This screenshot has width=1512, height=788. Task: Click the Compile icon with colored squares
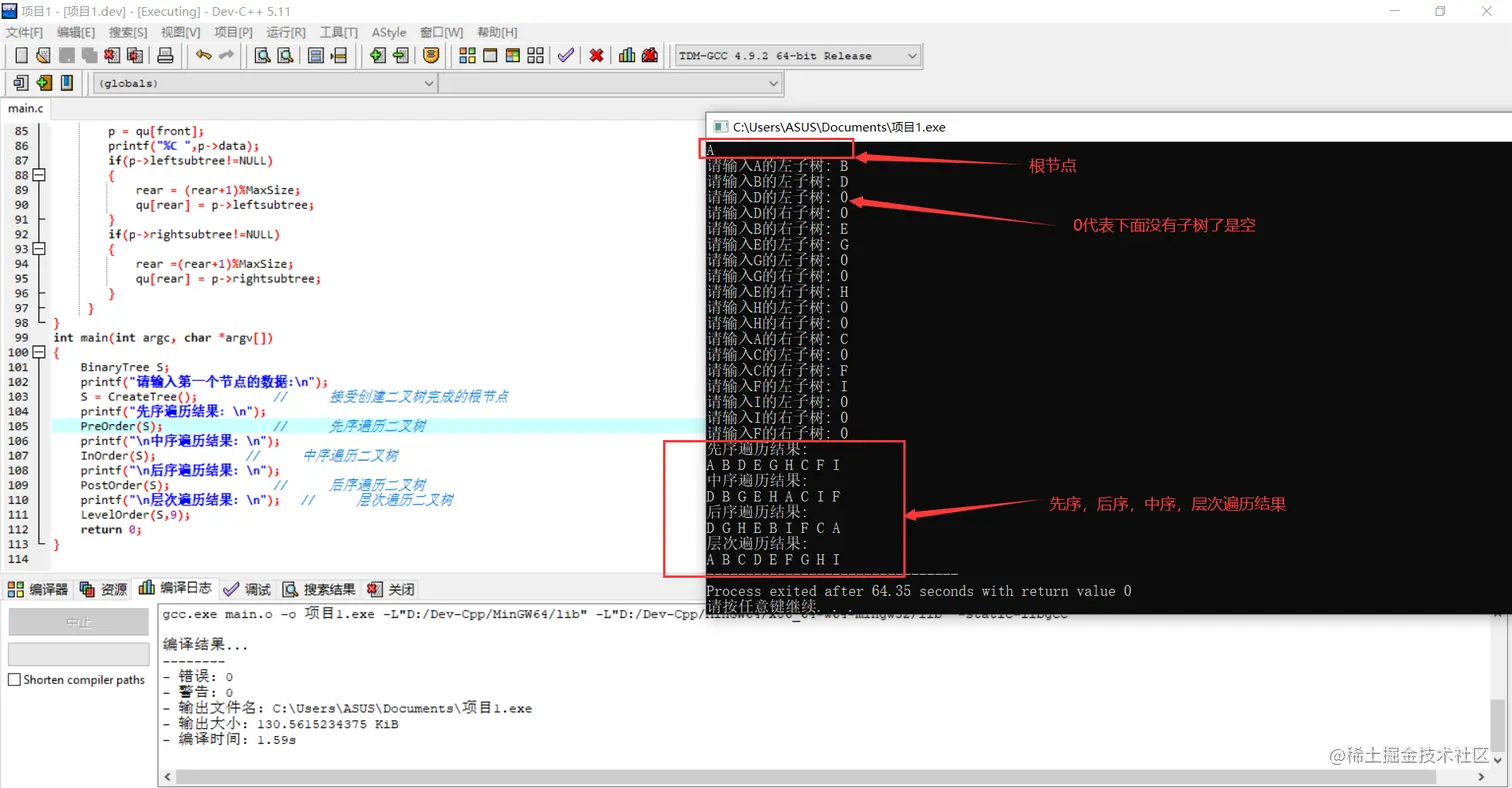pos(467,56)
